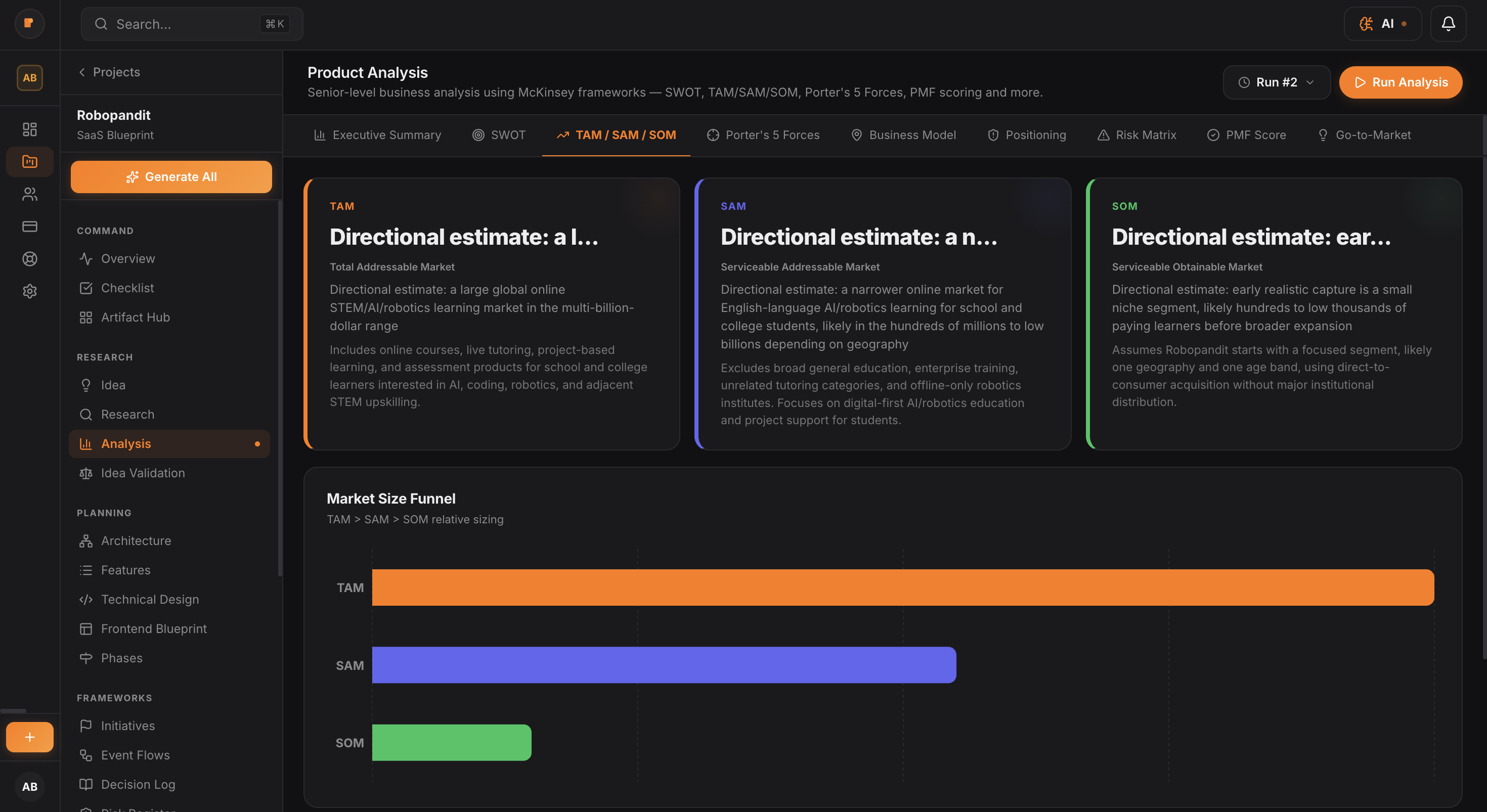Open the team members icon in left rail

29,194
